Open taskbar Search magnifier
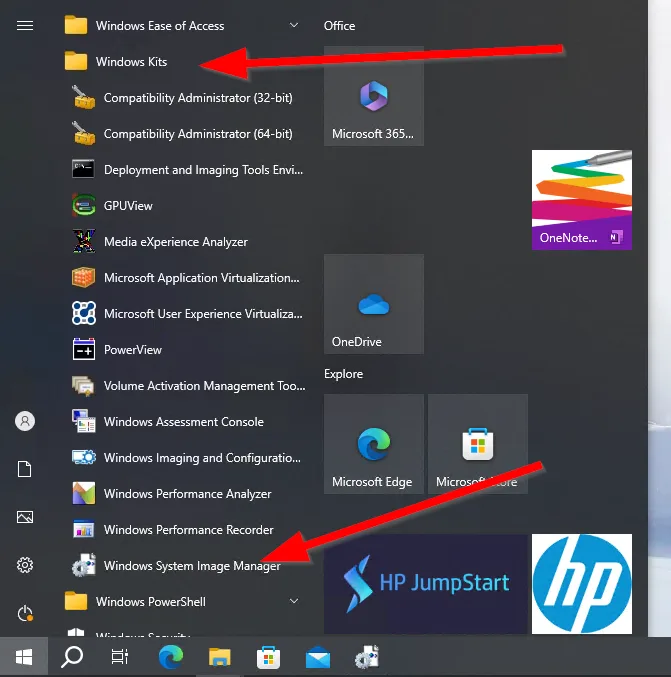Viewport: 671px width, 677px height. [x=72, y=657]
